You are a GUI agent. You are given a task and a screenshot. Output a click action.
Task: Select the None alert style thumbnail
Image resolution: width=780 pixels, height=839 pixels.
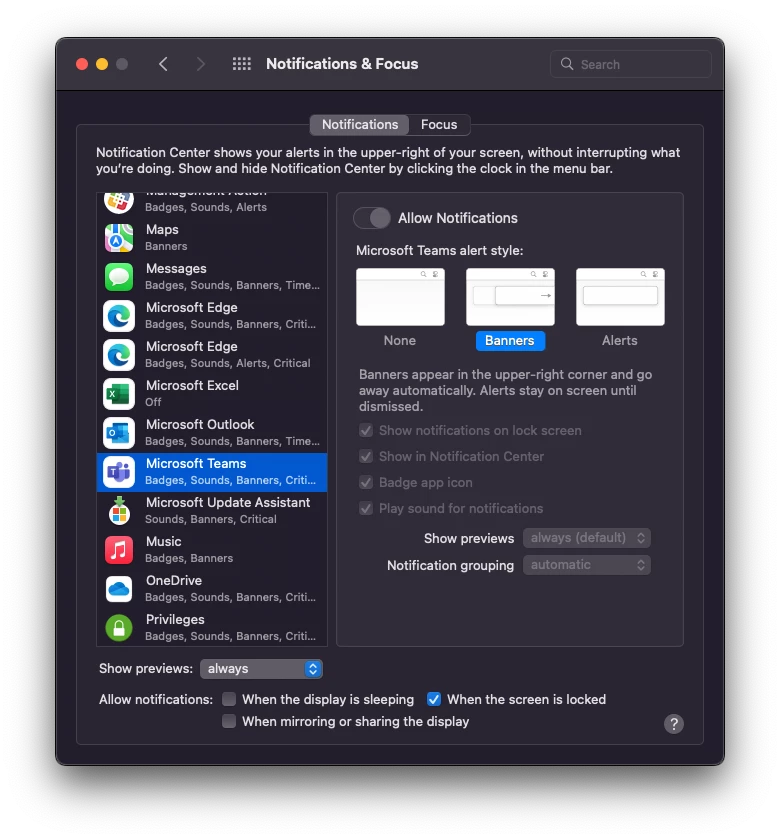[x=400, y=297]
